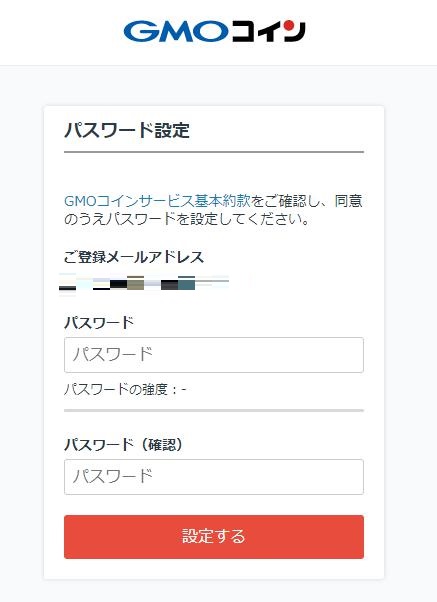Click the dash after パスワードの強度
The width and height of the screenshot is (437, 602).
point(184,390)
